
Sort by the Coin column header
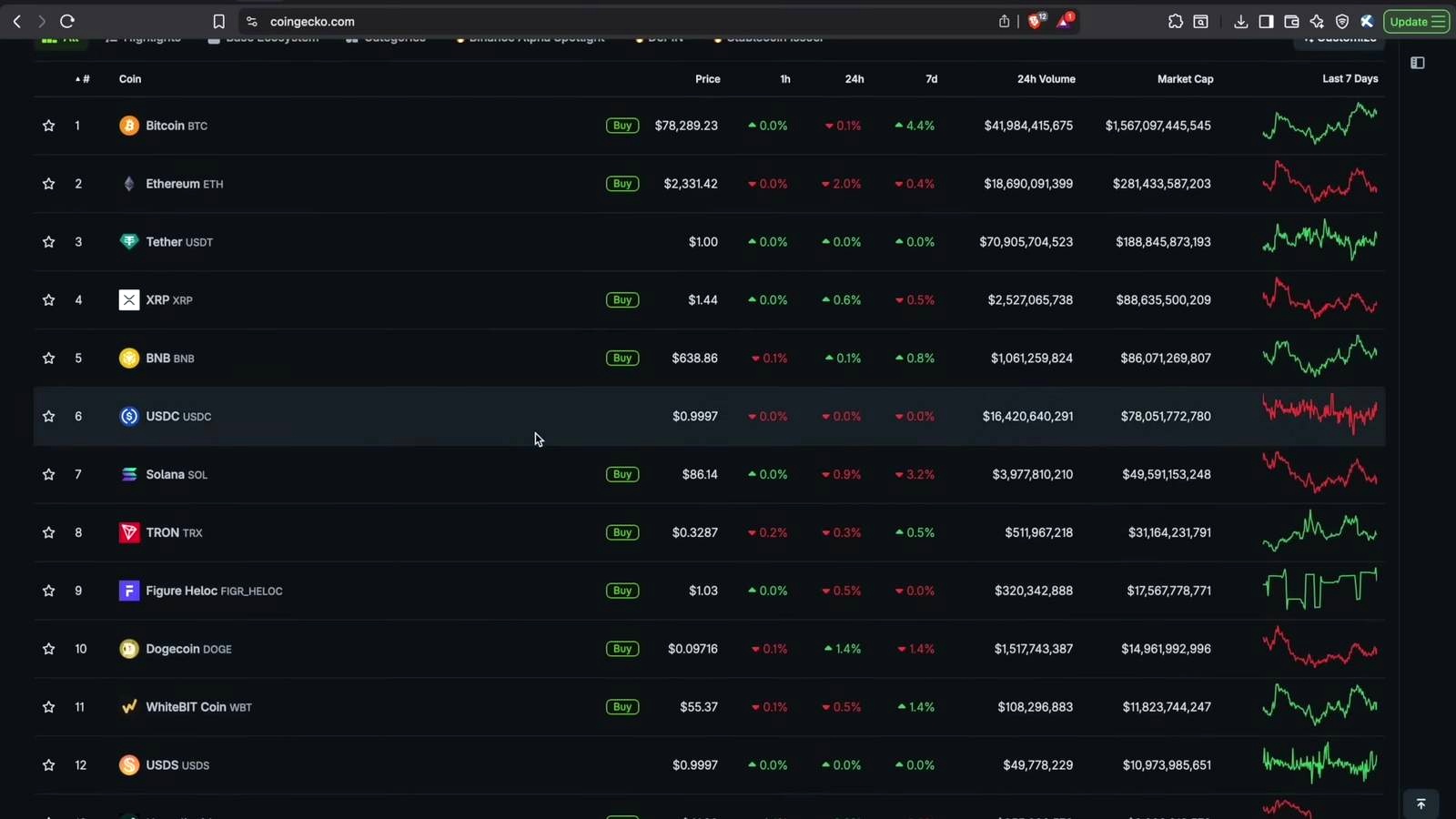pos(130,79)
